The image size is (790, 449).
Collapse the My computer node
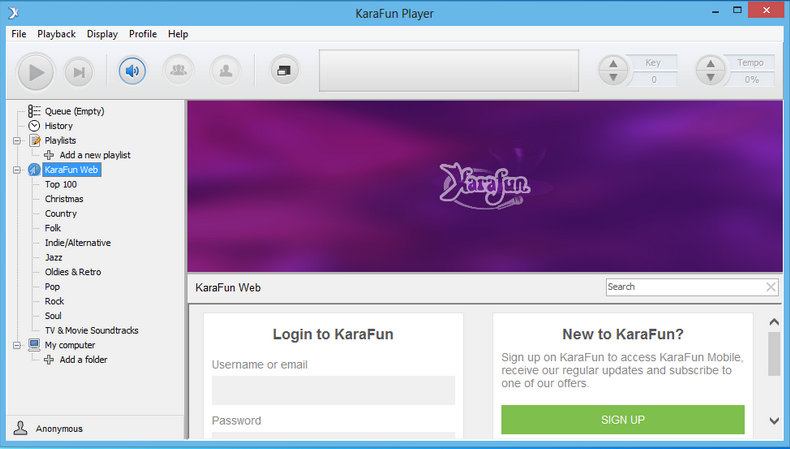17,345
